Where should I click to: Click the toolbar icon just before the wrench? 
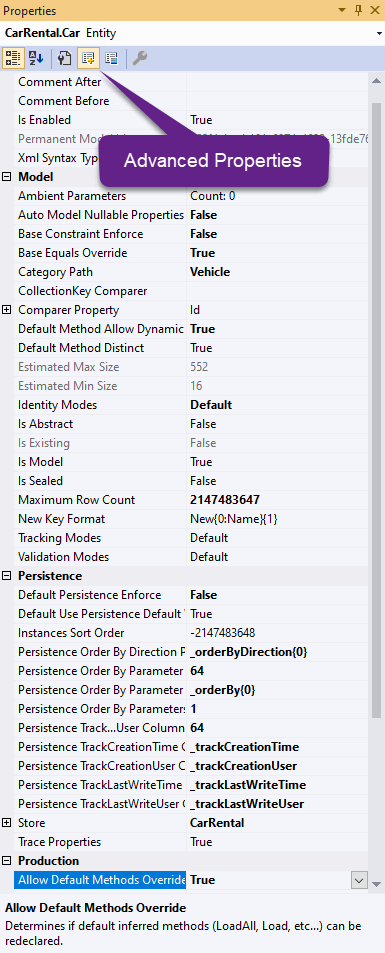tap(111, 58)
